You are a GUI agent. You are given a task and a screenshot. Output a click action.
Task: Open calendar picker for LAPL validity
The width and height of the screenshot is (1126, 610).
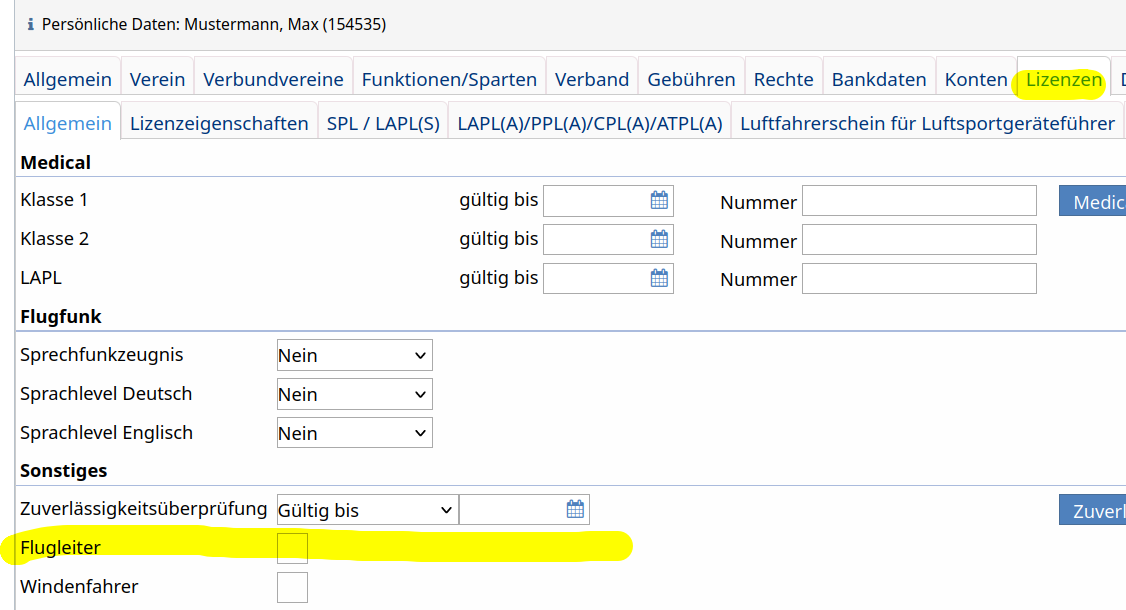pyautogui.click(x=659, y=279)
